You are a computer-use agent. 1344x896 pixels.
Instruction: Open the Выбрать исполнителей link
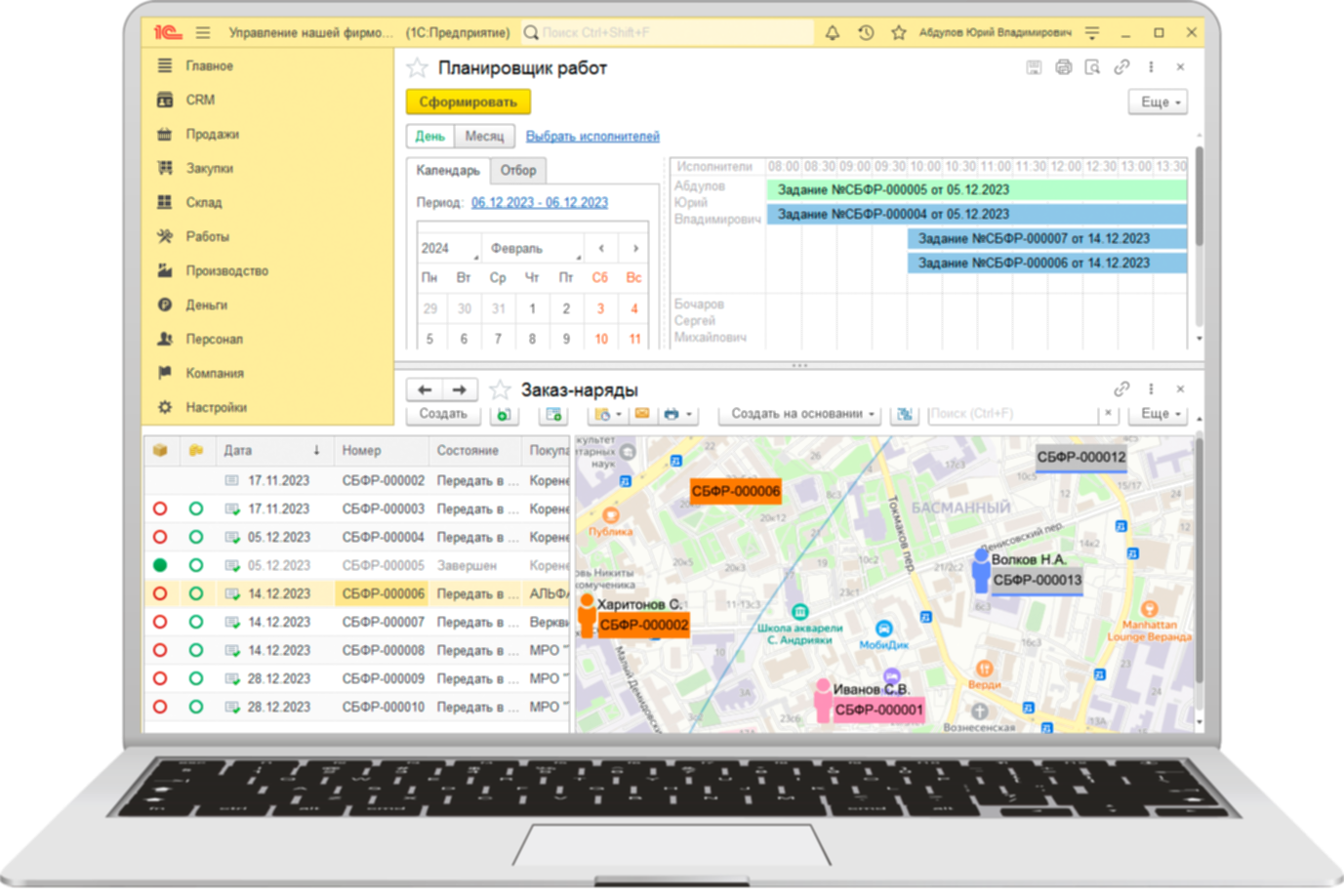[x=592, y=136]
